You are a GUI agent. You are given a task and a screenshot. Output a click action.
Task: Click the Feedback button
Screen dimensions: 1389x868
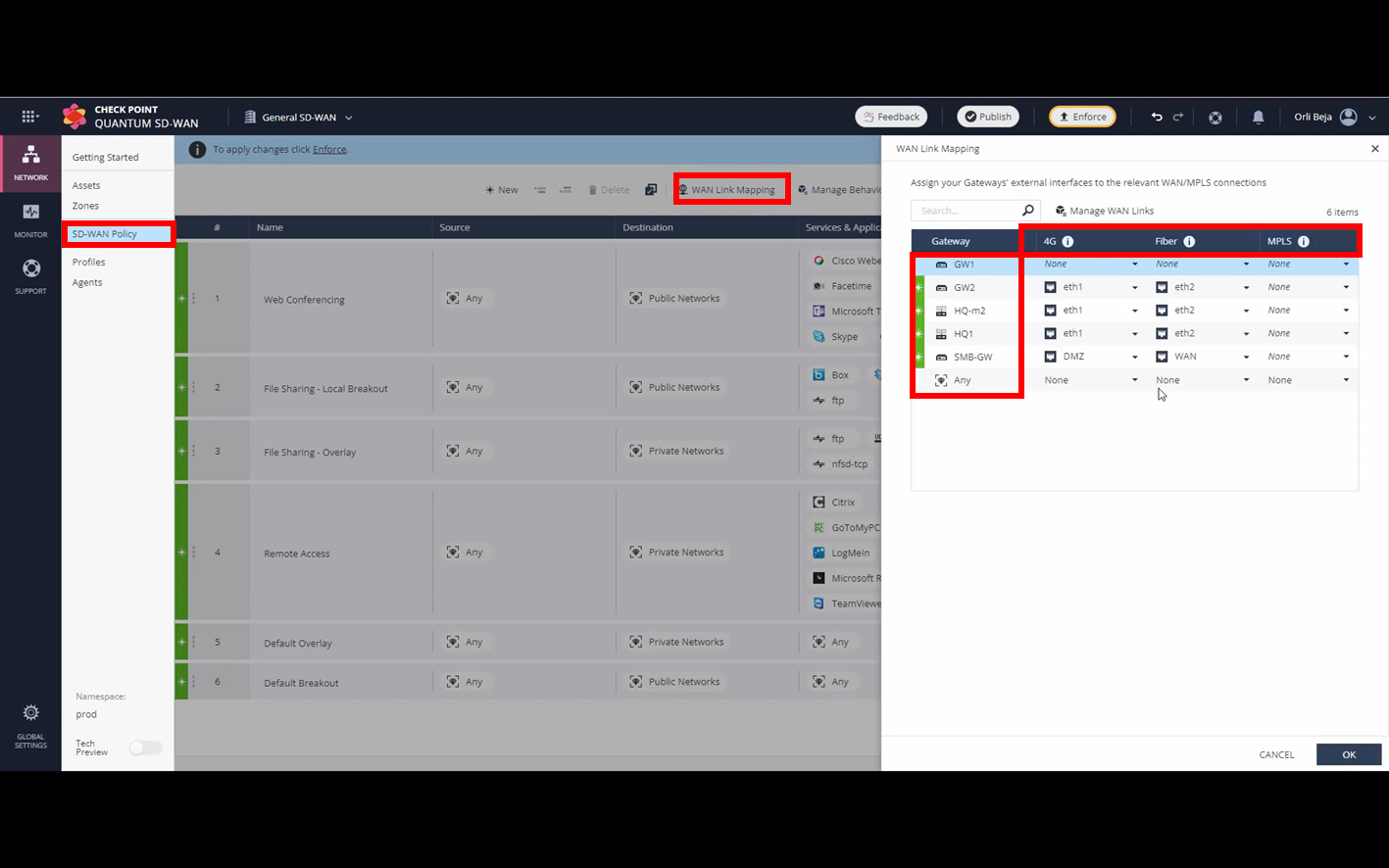point(891,117)
